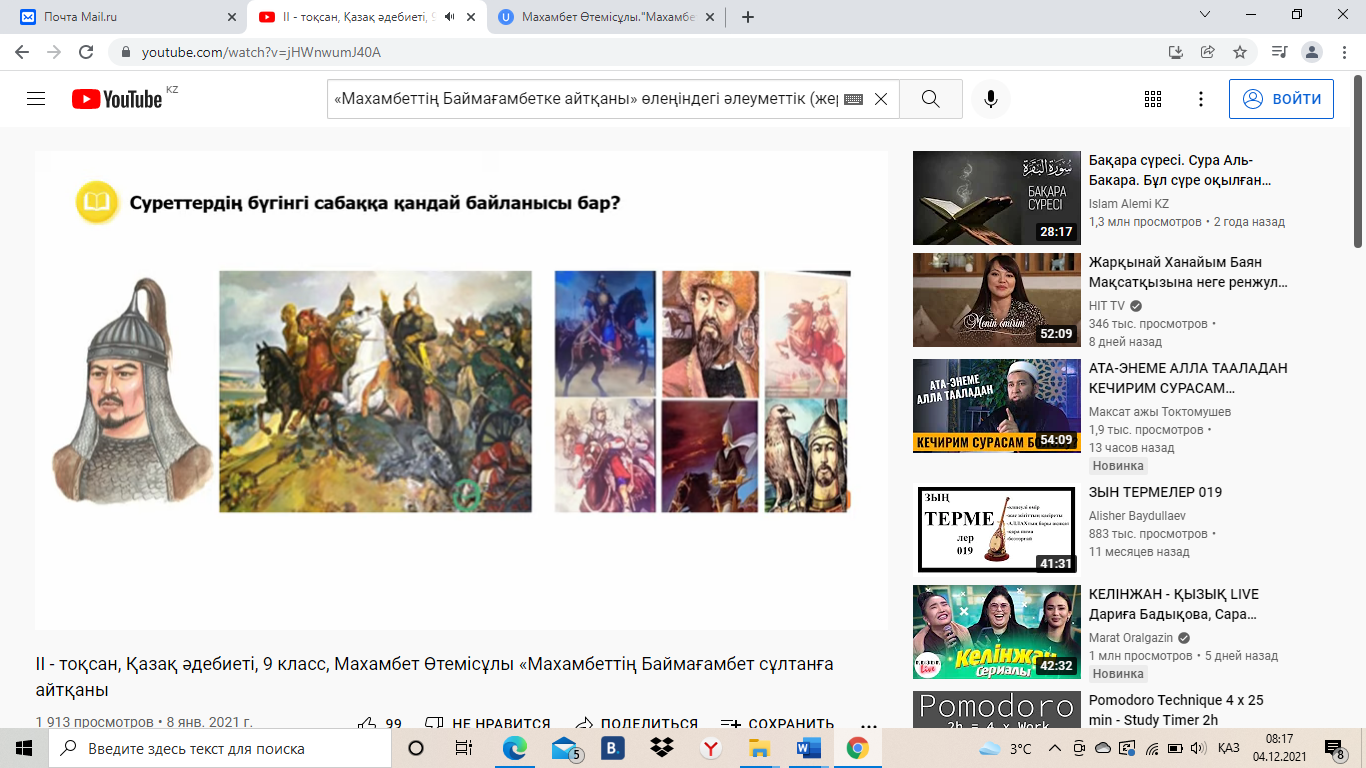
Task: Select the youtube.com address bar URL
Action: [x=261, y=52]
